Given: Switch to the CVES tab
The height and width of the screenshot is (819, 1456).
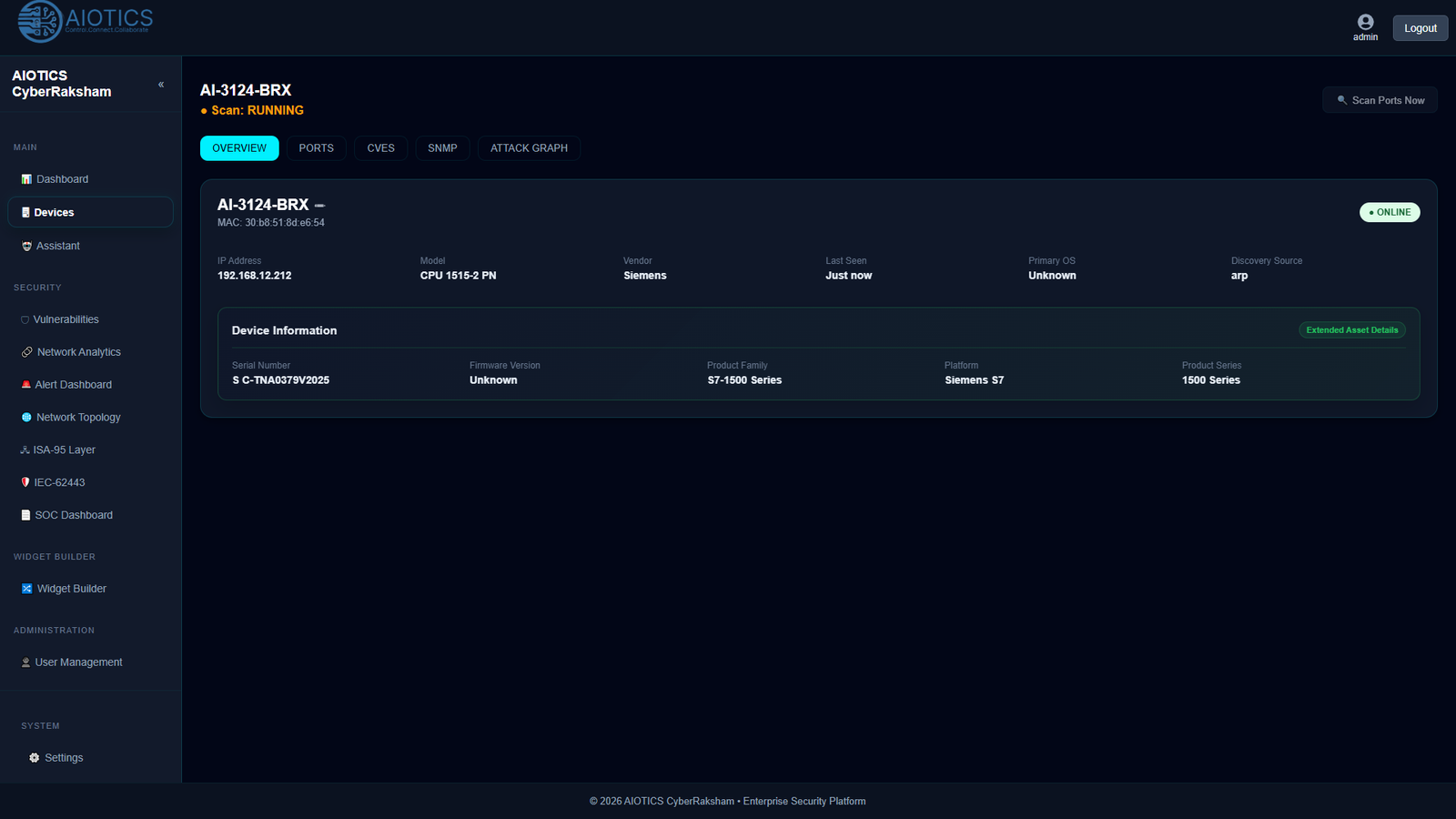Looking at the screenshot, I should tap(380, 148).
